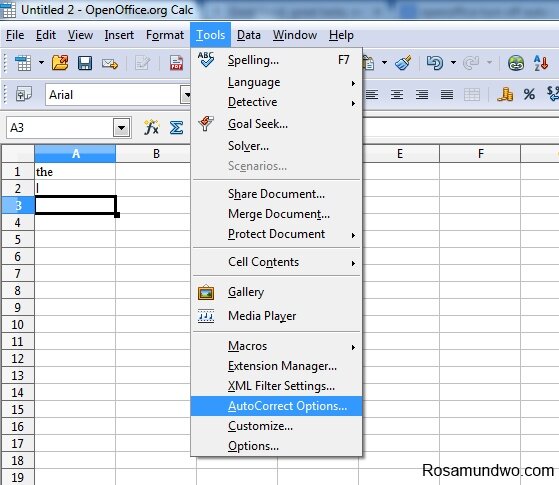Click the Edit File icon
The width and height of the screenshot is (559, 485).
click(143, 63)
